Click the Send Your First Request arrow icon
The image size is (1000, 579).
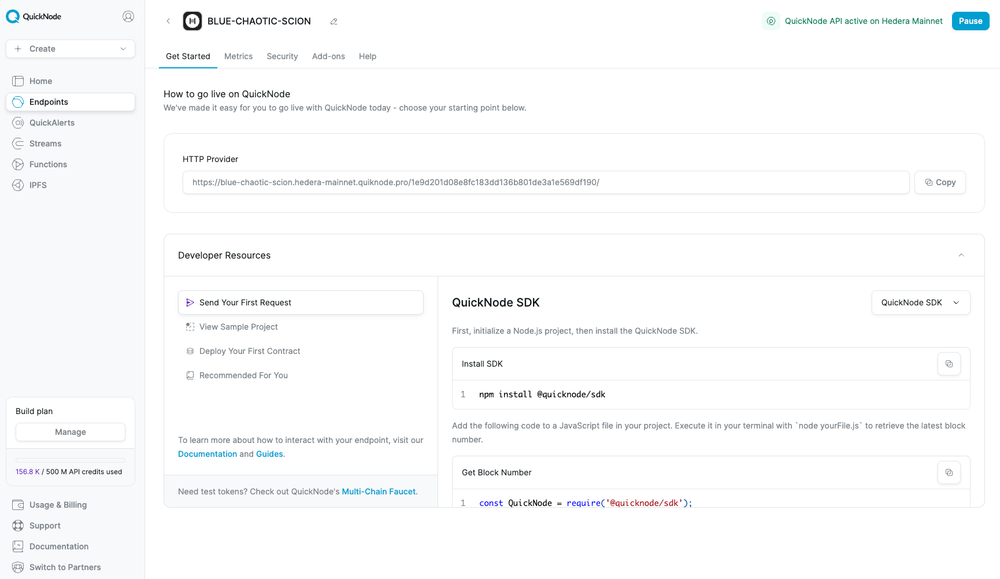coord(189,303)
